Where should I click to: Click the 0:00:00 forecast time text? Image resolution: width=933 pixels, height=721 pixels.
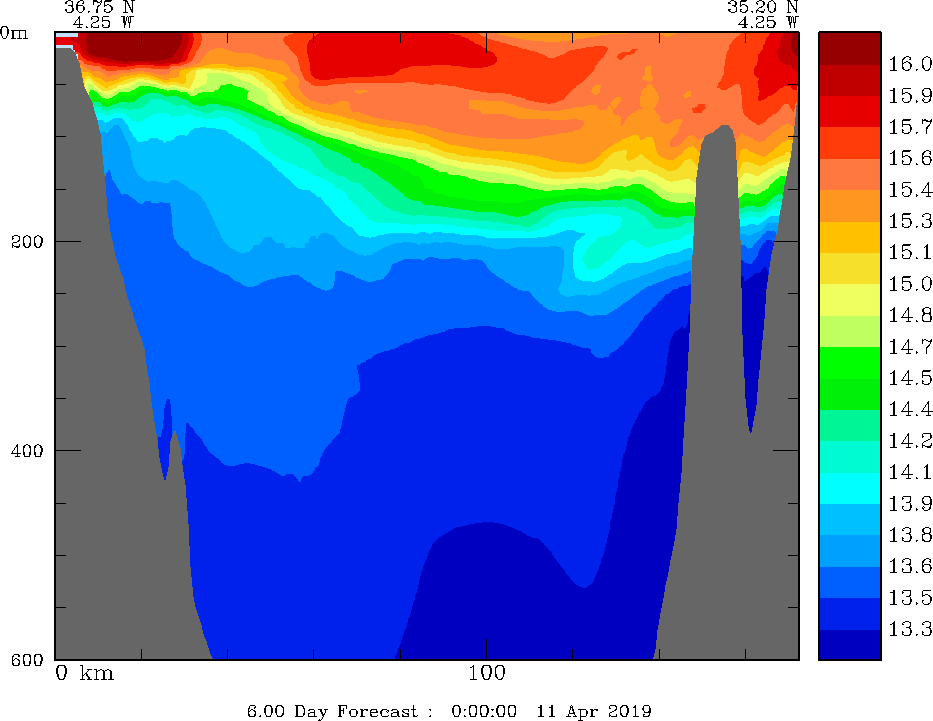(484, 711)
